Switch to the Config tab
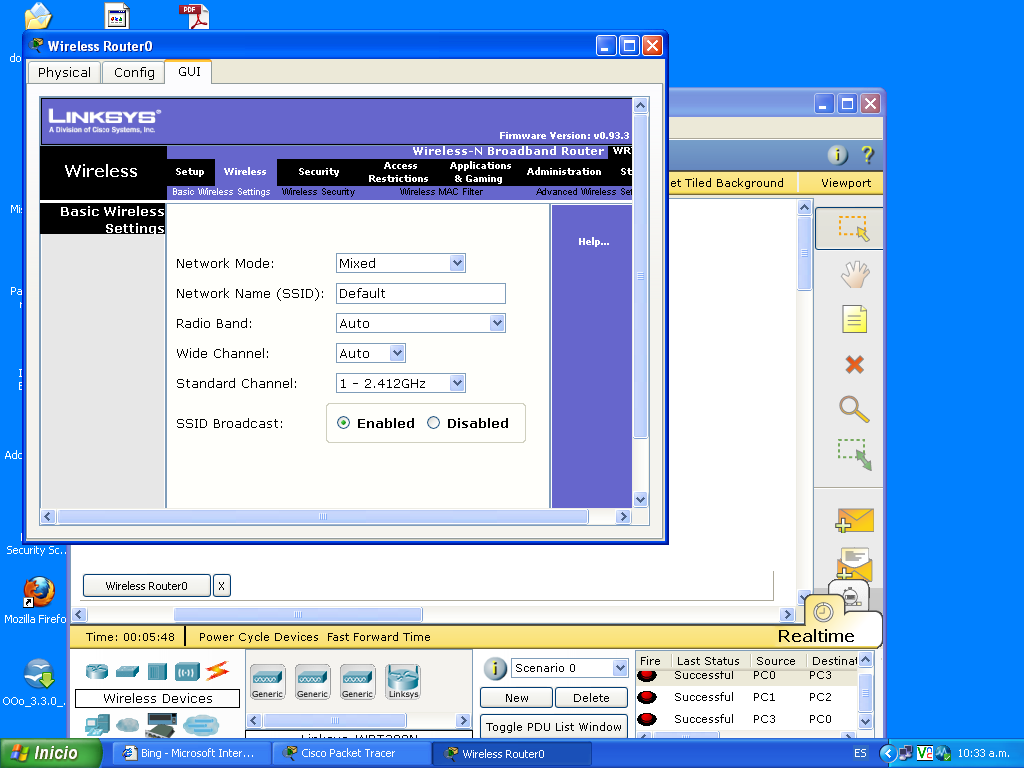 pyautogui.click(x=134, y=72)
